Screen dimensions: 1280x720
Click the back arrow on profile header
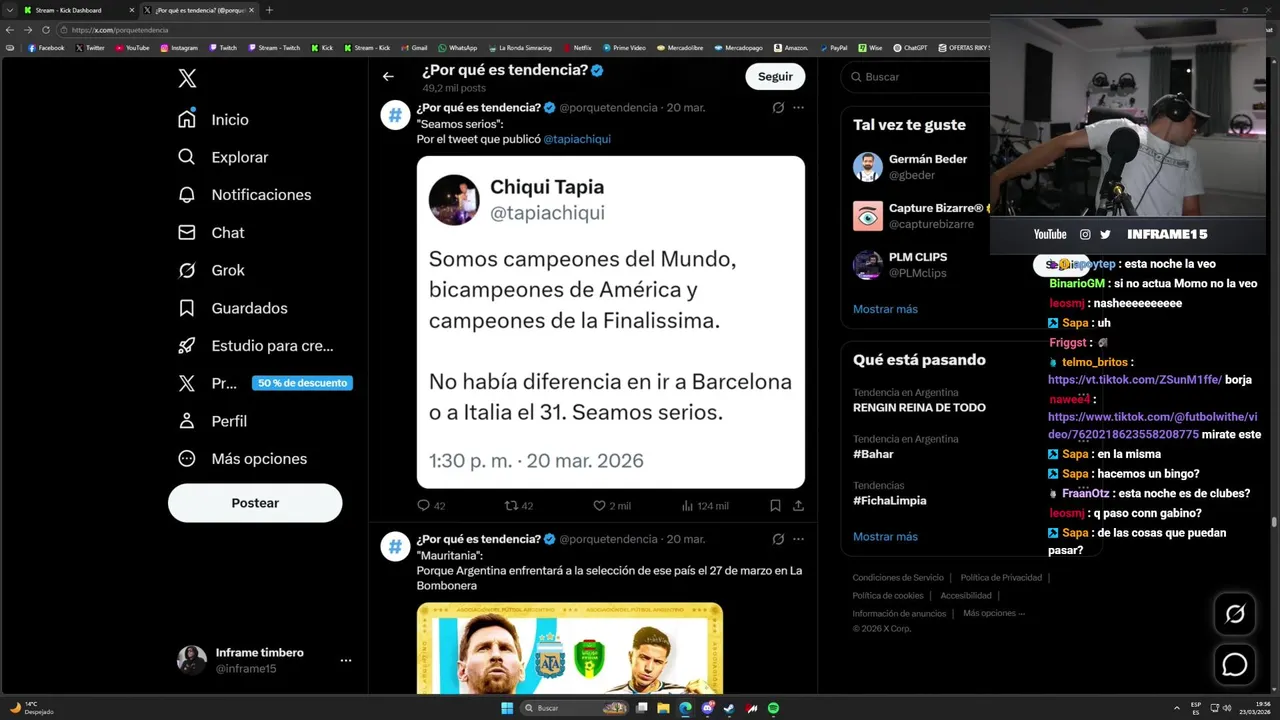(x=388, y=76)
